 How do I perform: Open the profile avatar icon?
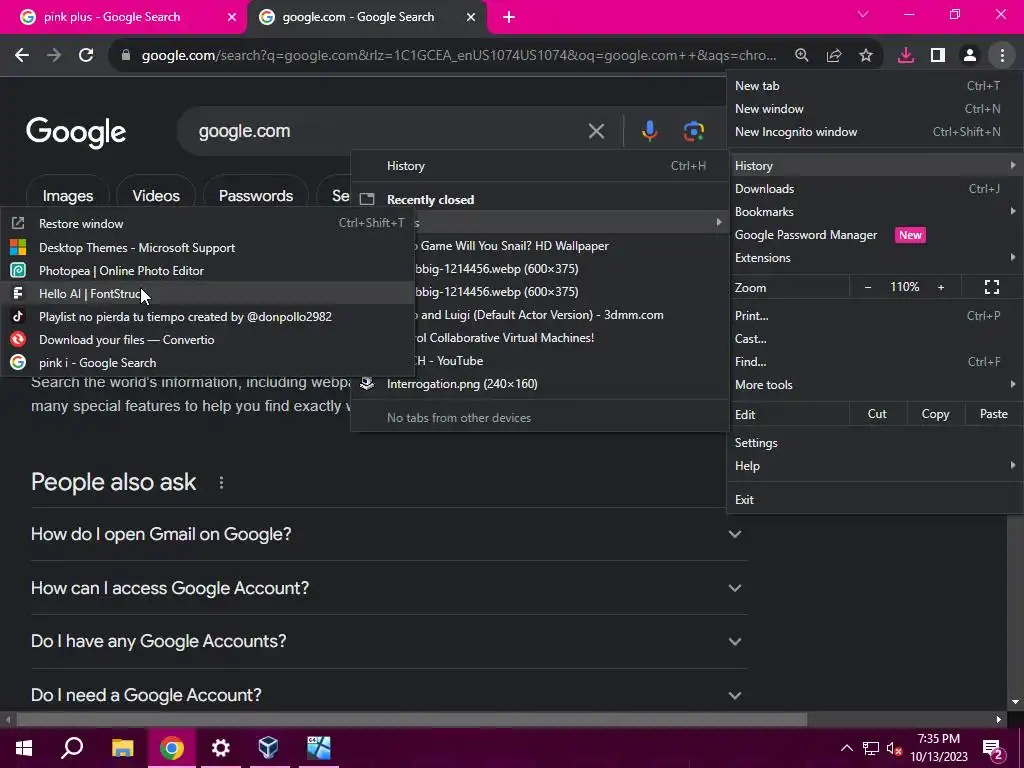click(x=970, y=56)
